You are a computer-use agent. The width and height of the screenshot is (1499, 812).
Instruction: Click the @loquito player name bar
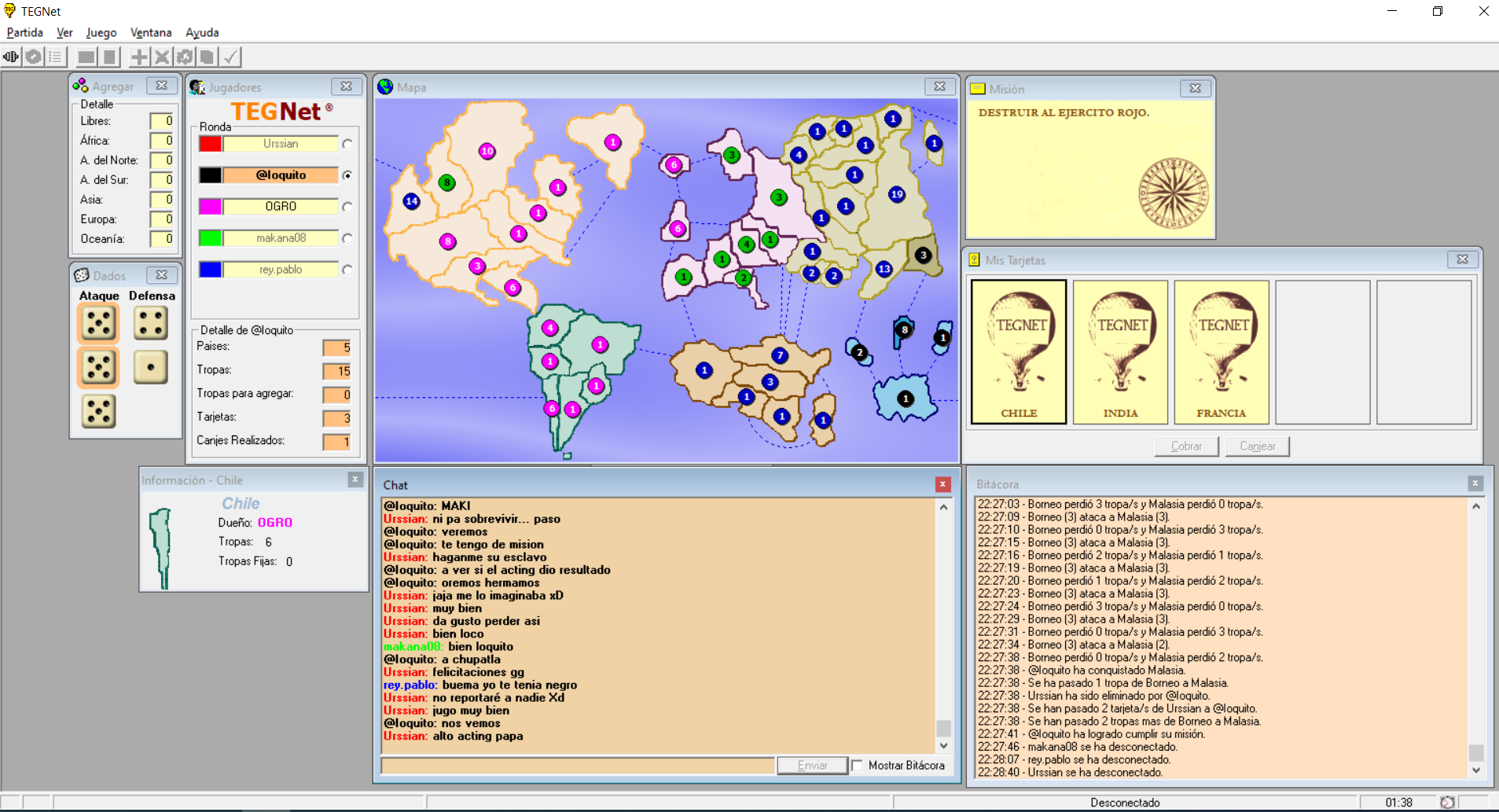tap(281, 175)
